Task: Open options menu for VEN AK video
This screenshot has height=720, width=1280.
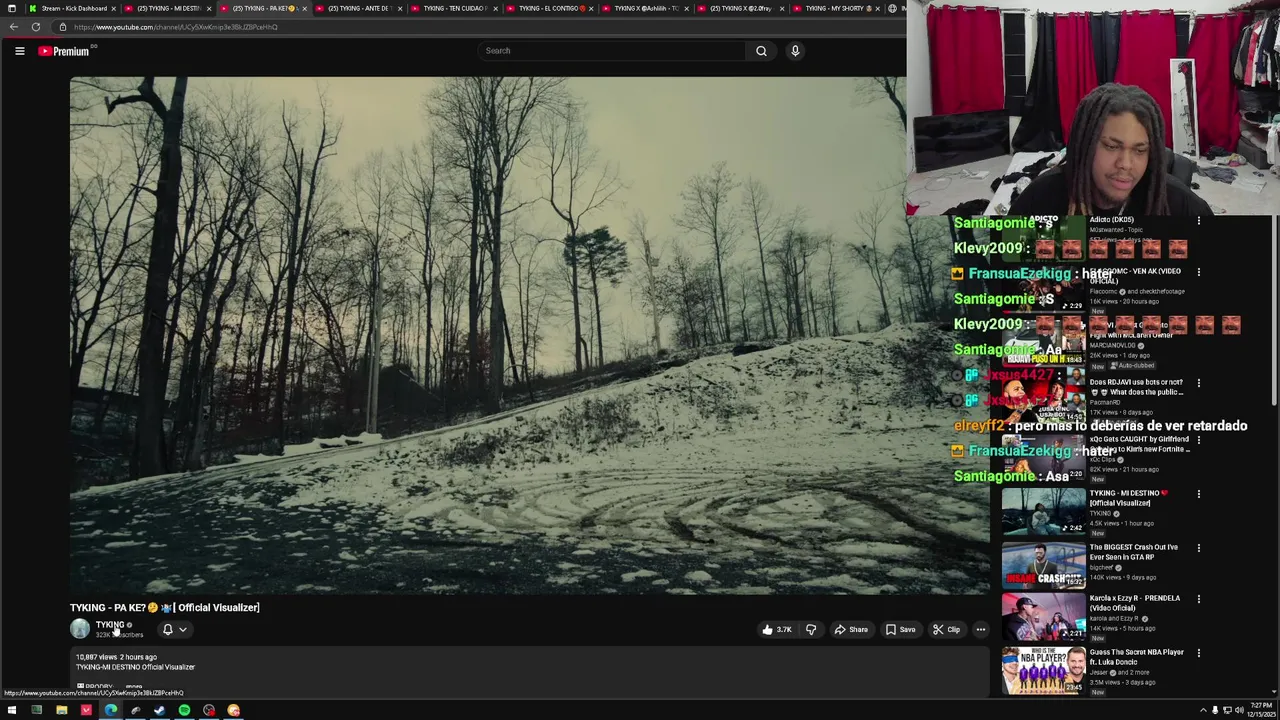Action: point(1199,272)
